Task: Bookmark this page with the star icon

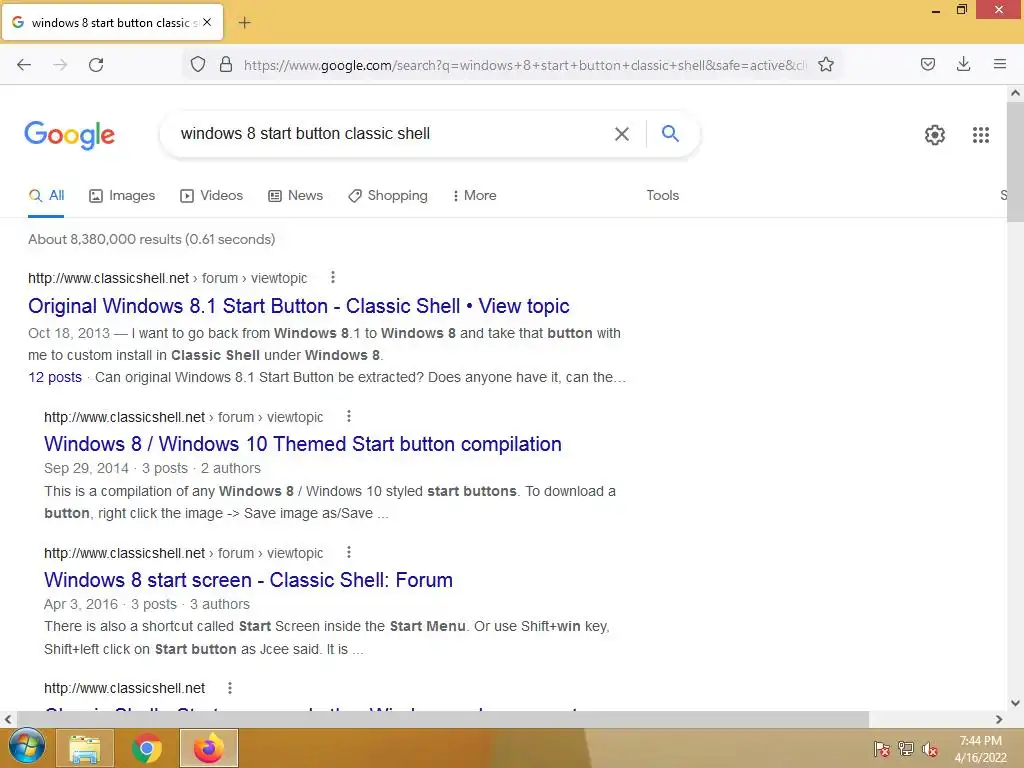Action: tap(825, 64)
